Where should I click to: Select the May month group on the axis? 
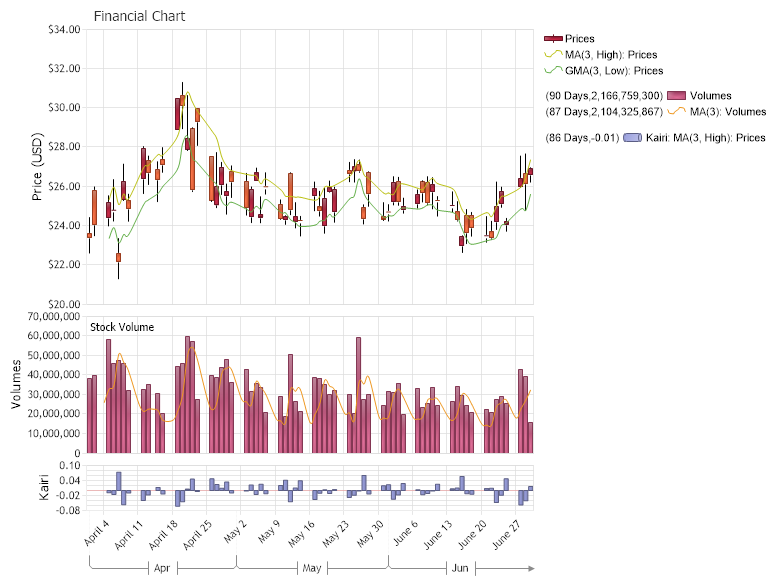point(312,568)
